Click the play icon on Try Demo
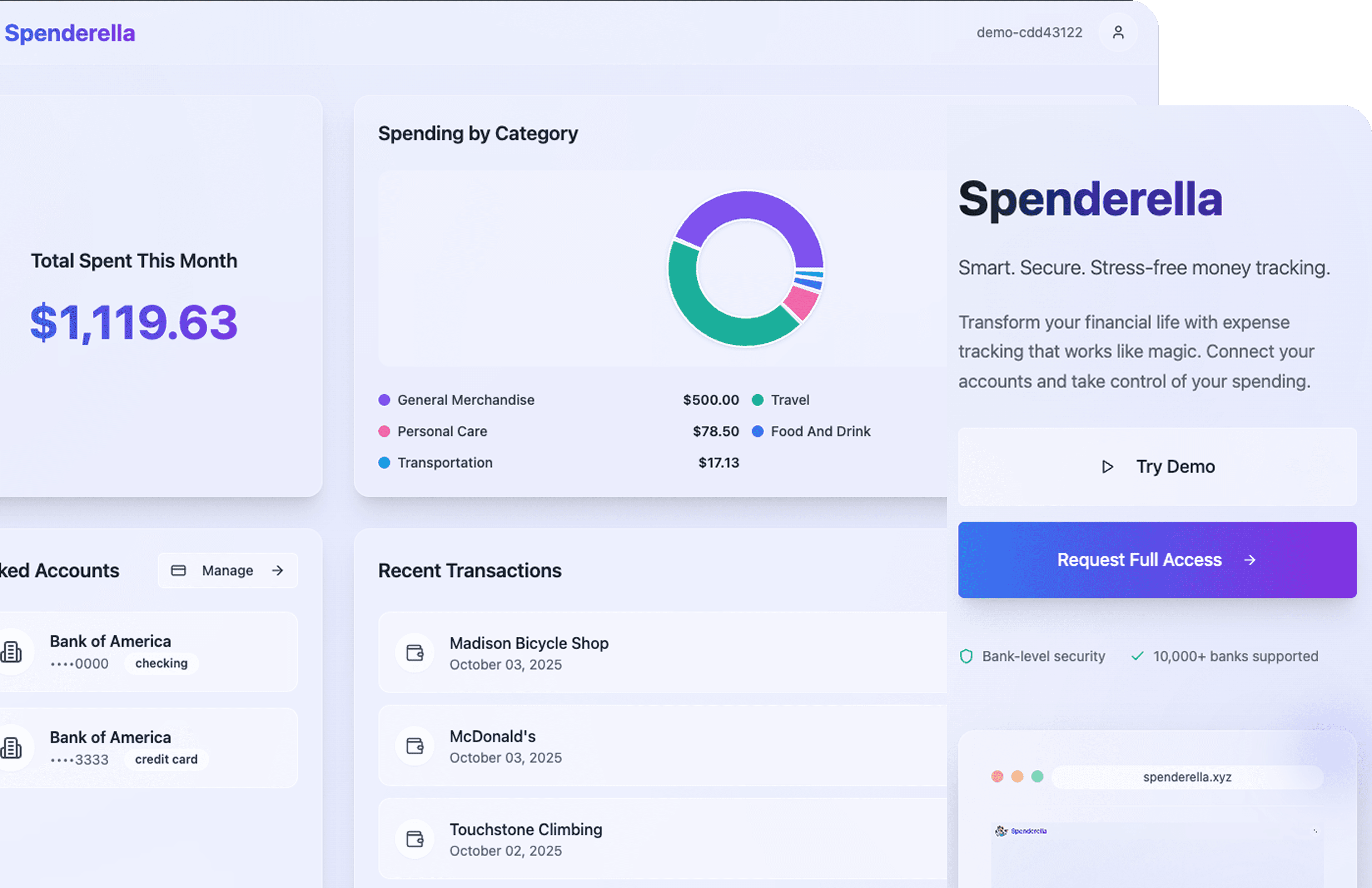This screenshot has width=1372, height=888. [1107, 466]
